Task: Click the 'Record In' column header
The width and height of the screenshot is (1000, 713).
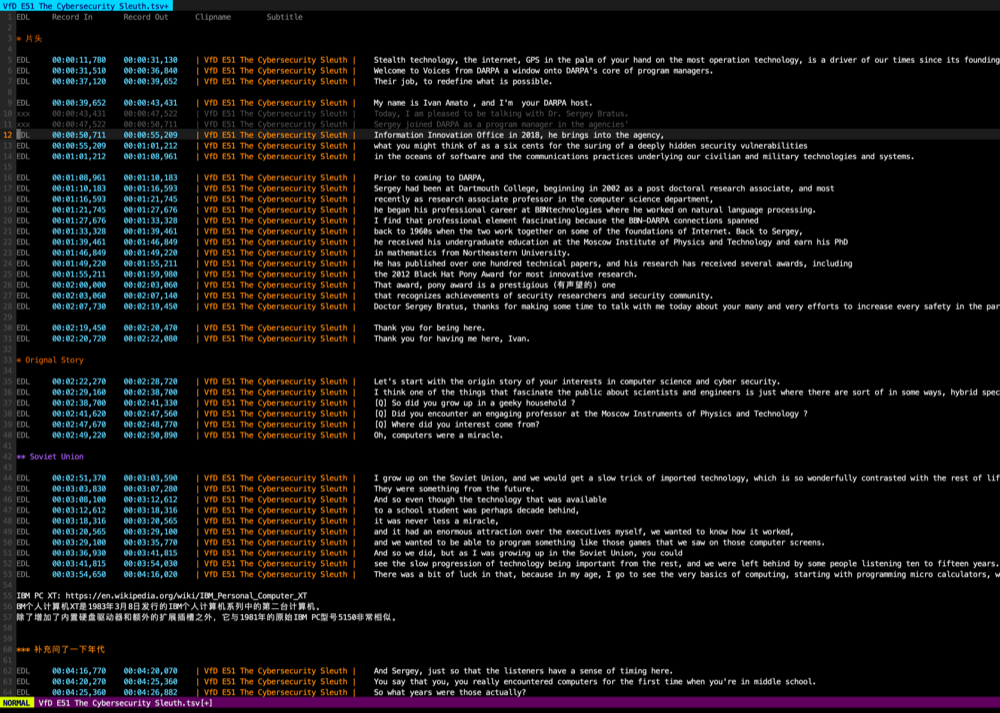Action: (72, 17)
